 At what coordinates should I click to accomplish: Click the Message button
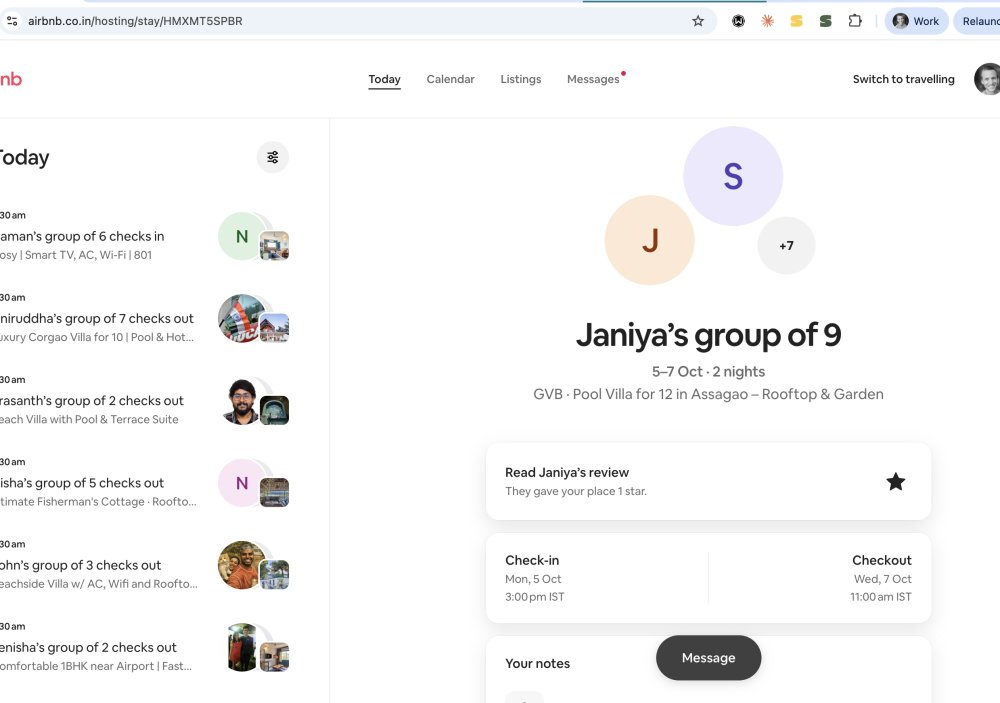click(709, 658)
